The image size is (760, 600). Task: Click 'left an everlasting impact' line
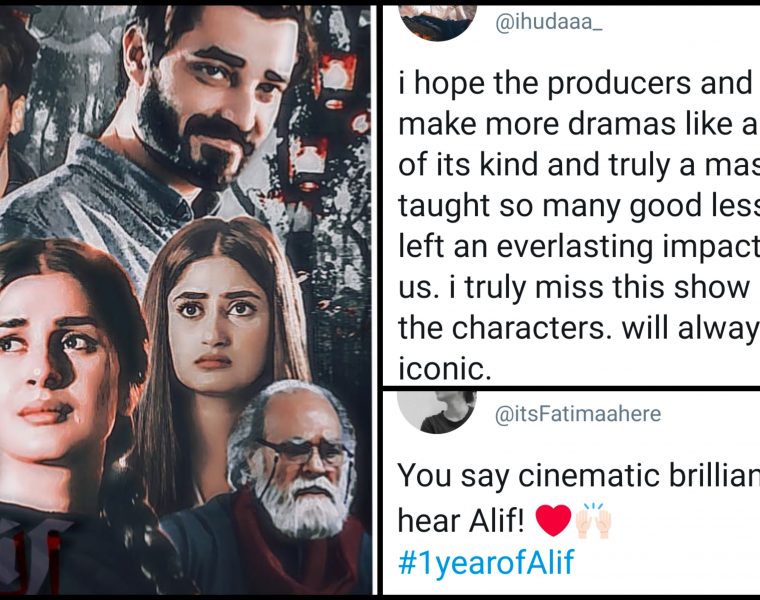point(578,247)
